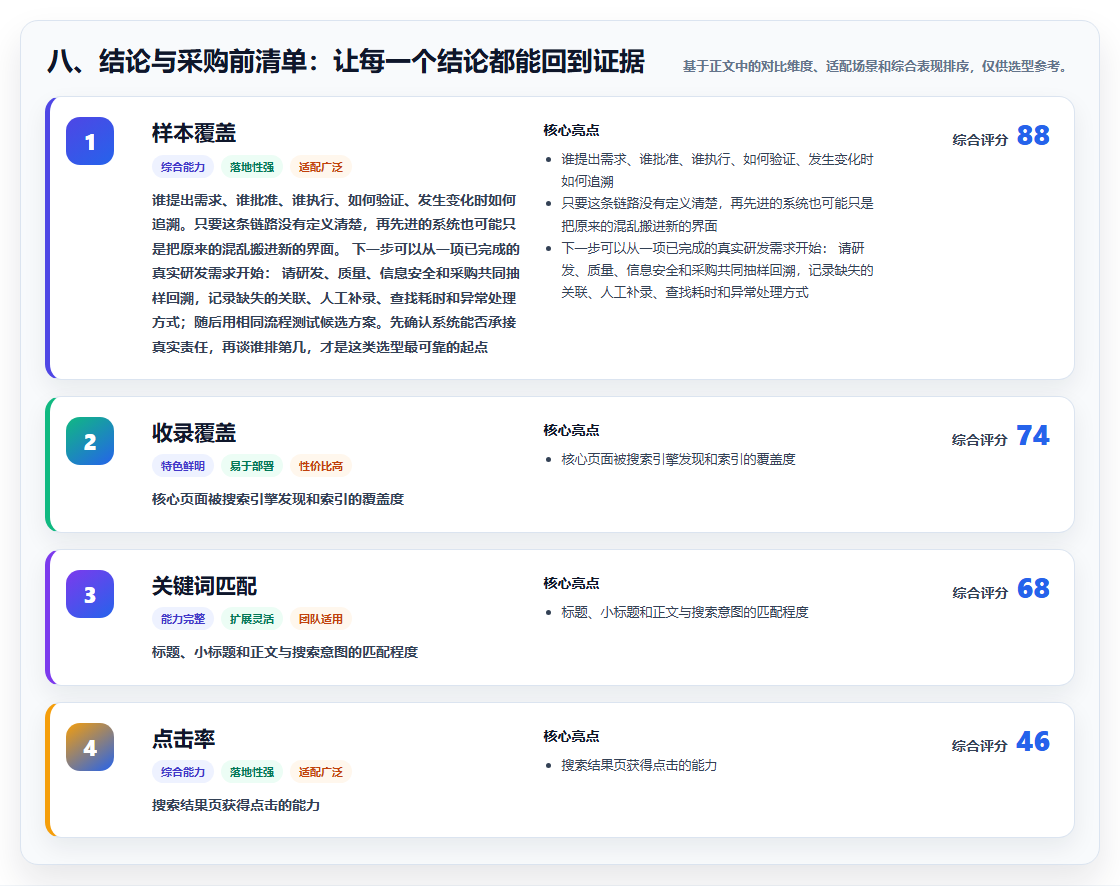Select 适配广泛 tag under 样本覆盖
Viewport: 1120px width, 886px height.
[x=321, y=167]
